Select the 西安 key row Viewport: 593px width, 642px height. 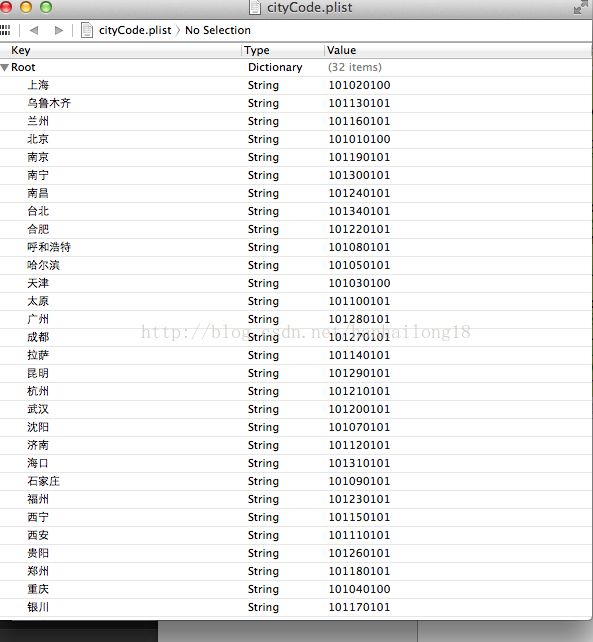coord(38,536)
